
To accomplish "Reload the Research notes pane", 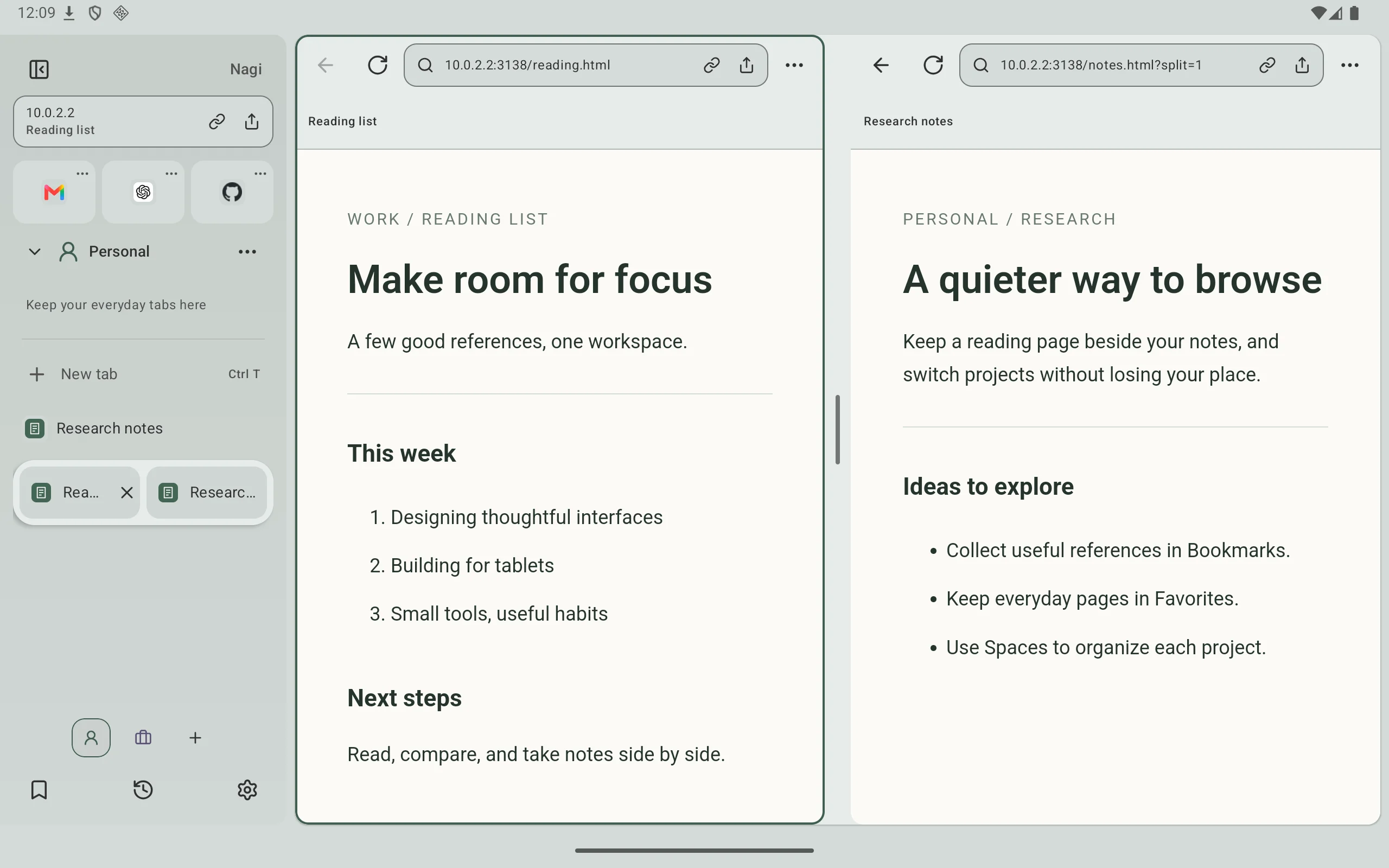I will [x=933, y=65].
